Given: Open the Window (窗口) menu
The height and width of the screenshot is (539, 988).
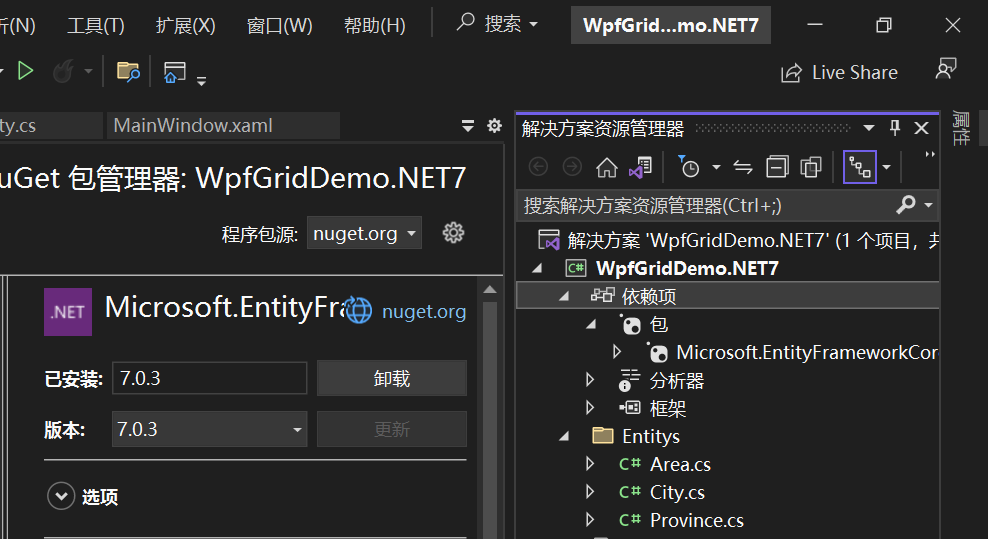Looking at the screenshot, I should (x=280, y=25).
